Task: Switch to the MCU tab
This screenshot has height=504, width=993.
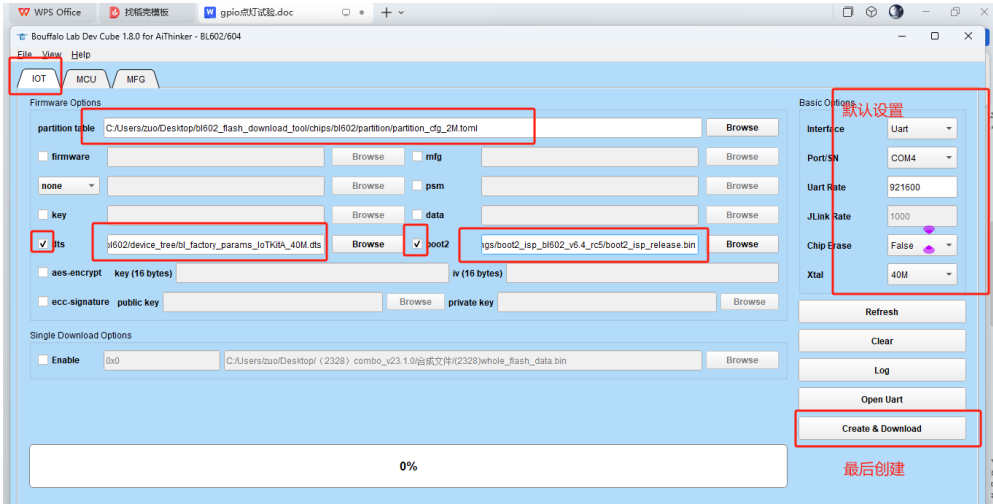Action: click(x=86, y=79)
